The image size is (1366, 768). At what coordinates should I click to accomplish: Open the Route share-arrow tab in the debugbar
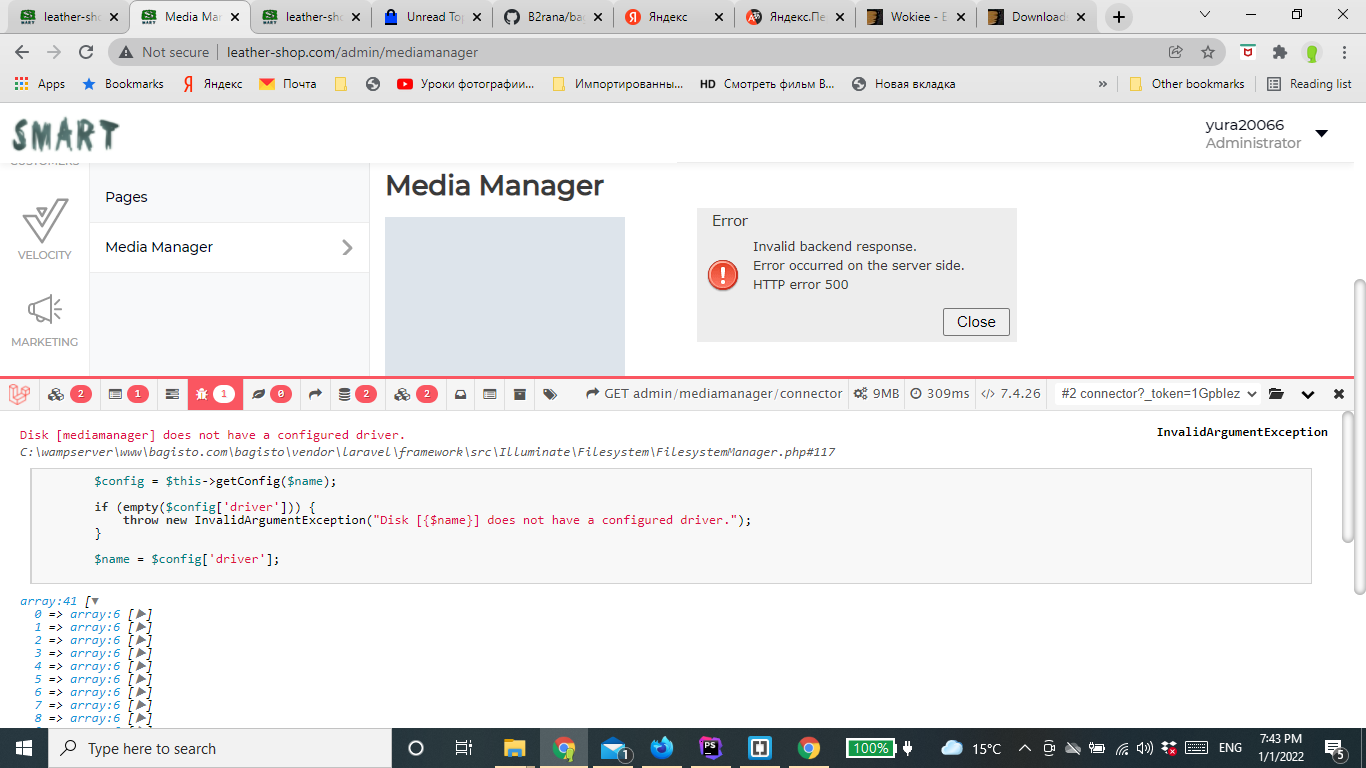click(315, 394)
